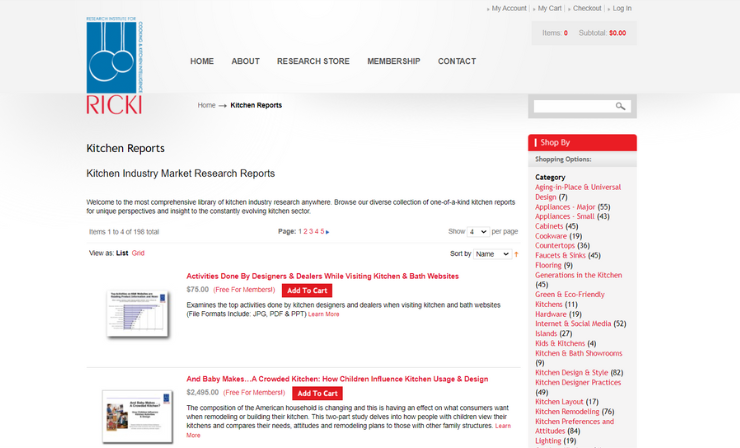Go to page 3 of results
The height and width of the screenshot is (448, 740).
pyautogui.click(x=311, y=232)
